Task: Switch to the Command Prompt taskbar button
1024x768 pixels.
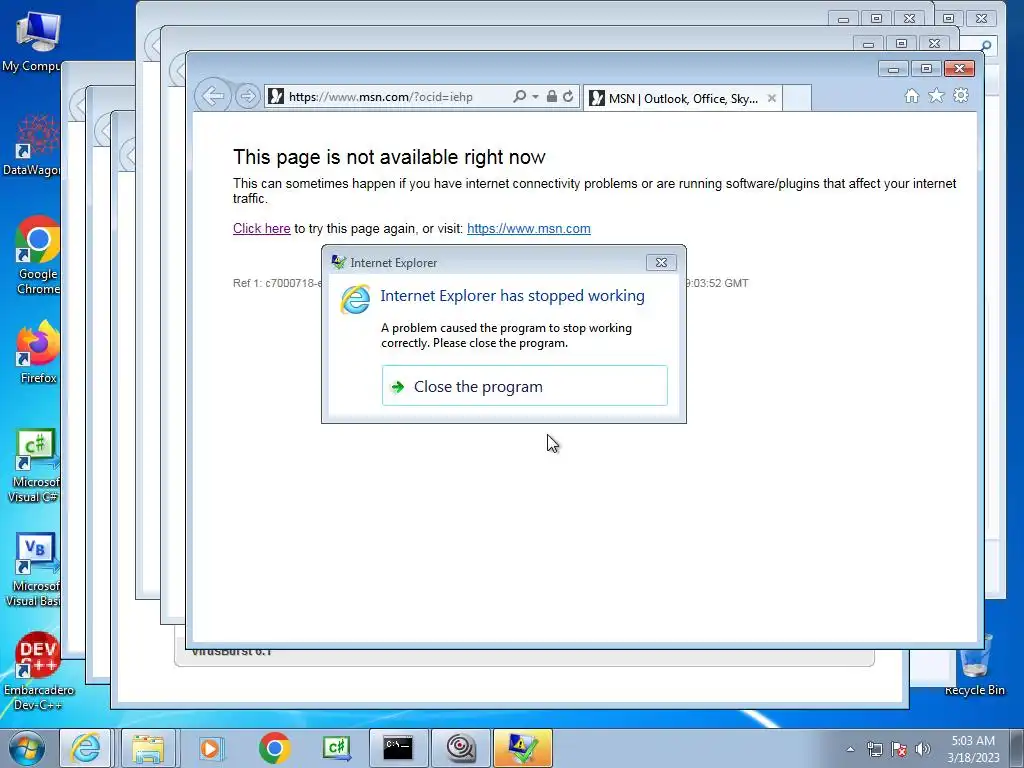Action: coord(398,748)
